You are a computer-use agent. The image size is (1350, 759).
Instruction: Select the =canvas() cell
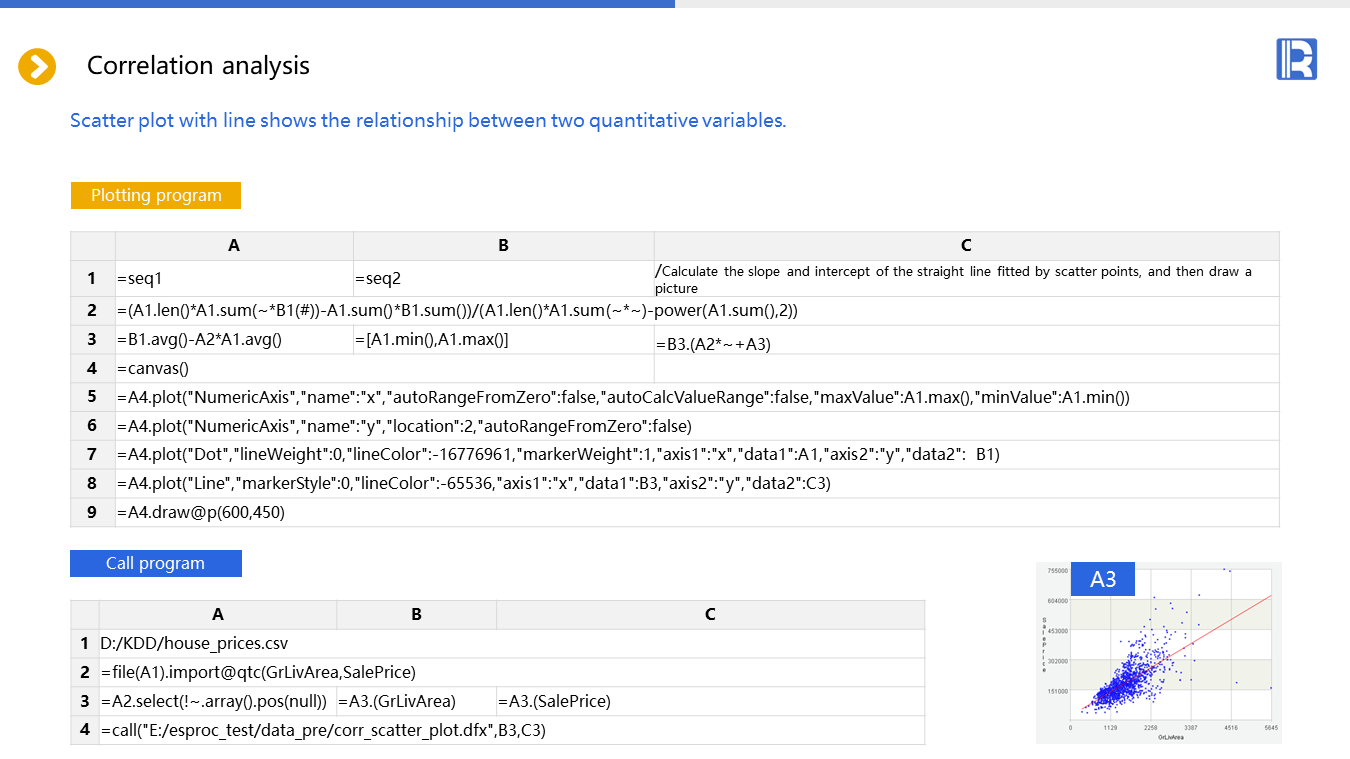(234, 368)
